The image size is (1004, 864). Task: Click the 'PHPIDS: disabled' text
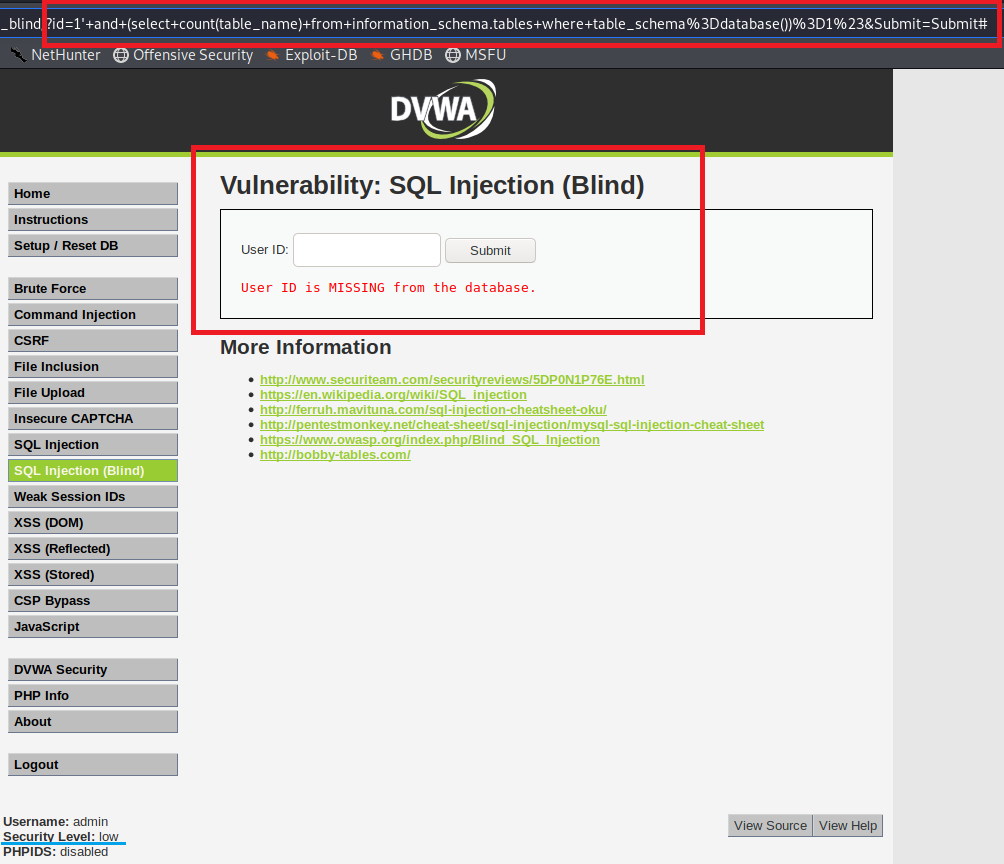56,852
